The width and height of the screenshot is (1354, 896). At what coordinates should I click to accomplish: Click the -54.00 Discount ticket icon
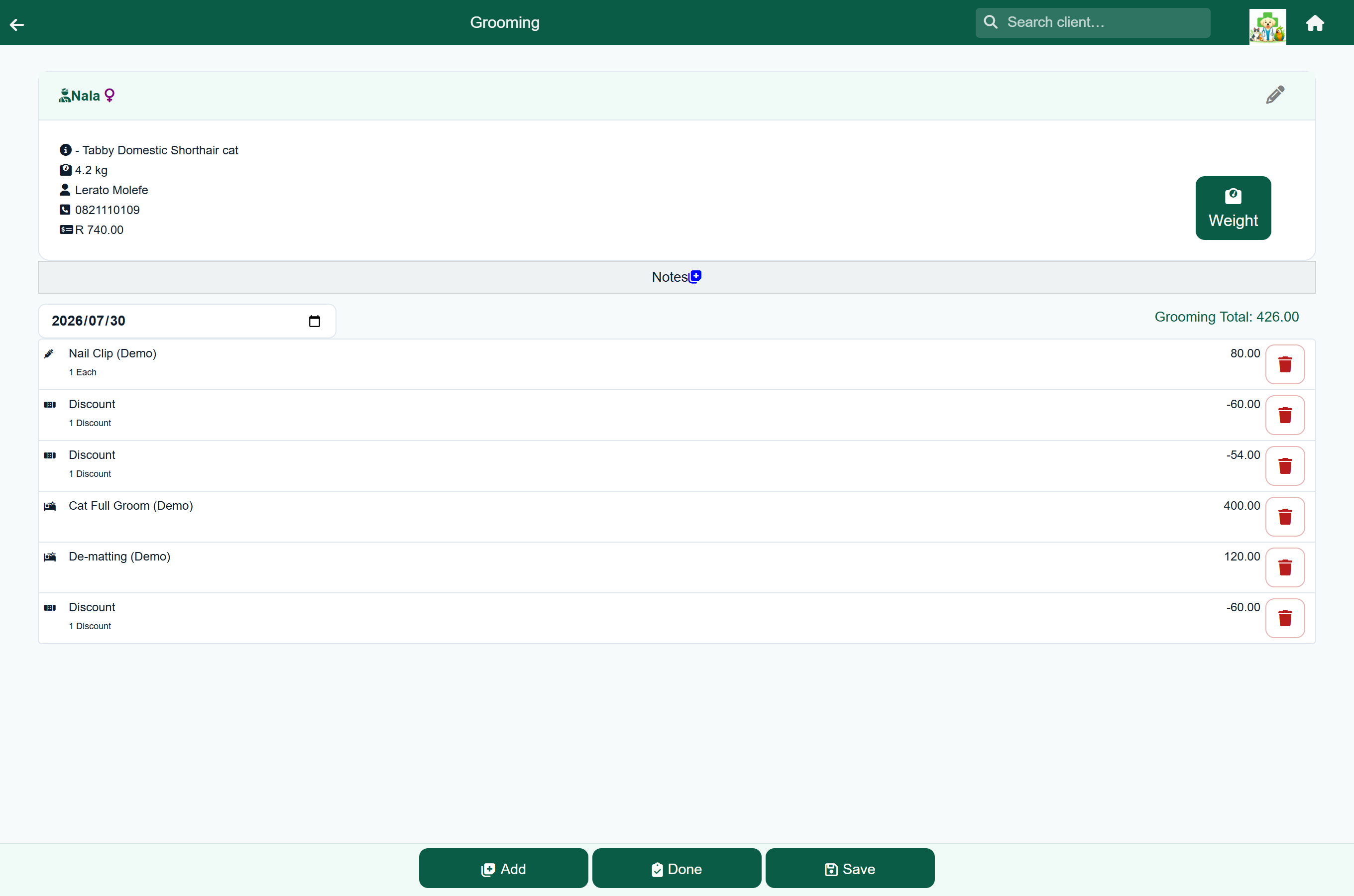(x=50, y=455)
